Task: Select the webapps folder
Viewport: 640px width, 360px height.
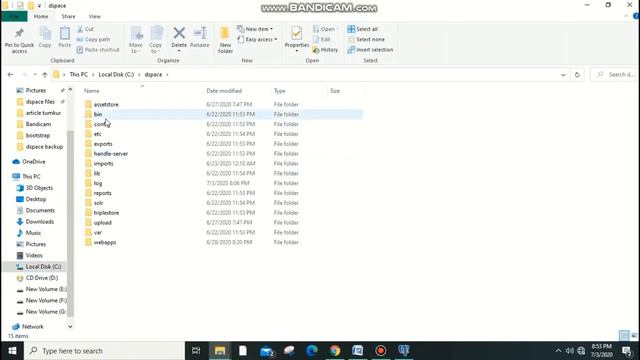Action: tap(105, 242)
